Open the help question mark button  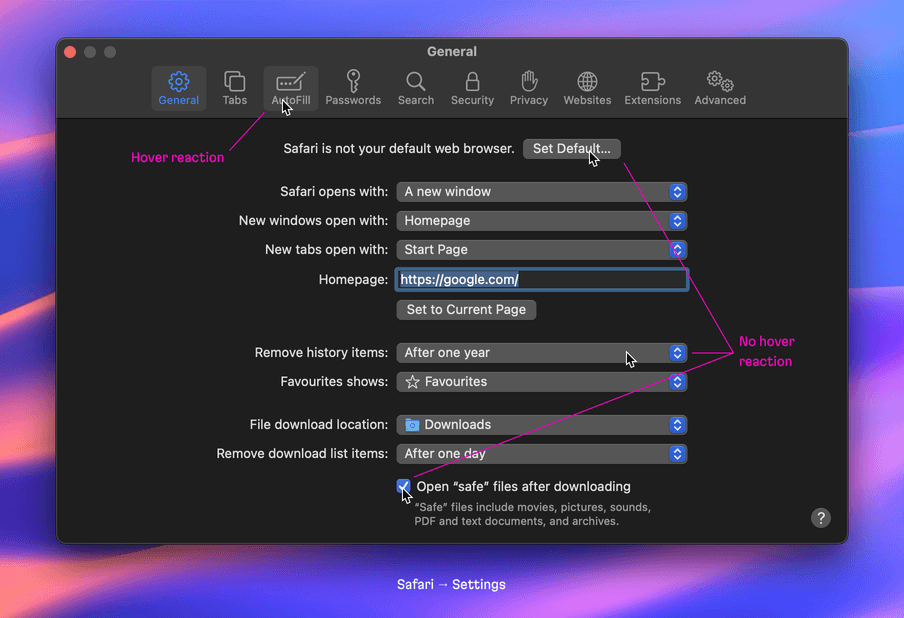pos(821,518)
